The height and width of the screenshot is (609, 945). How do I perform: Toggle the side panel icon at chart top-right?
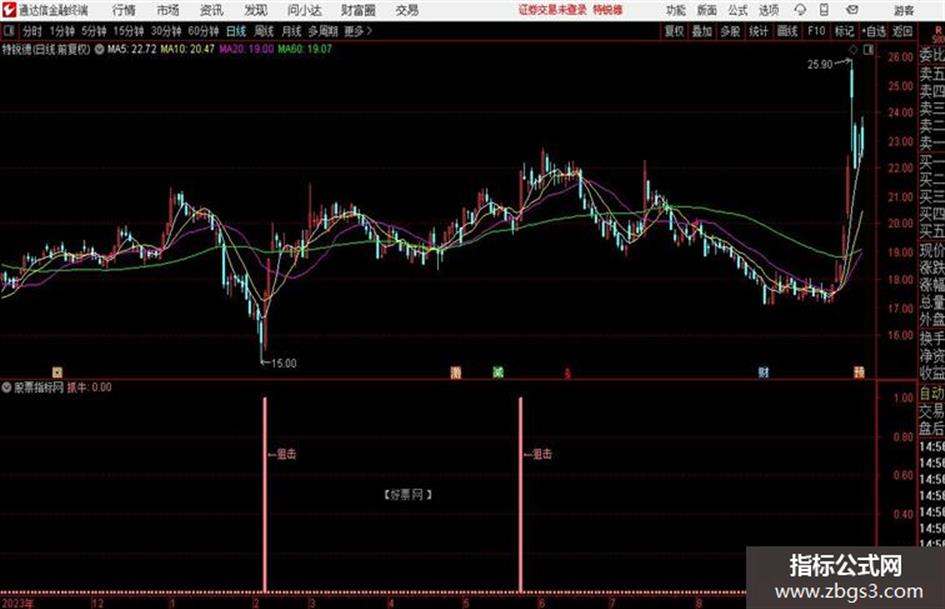868,51
